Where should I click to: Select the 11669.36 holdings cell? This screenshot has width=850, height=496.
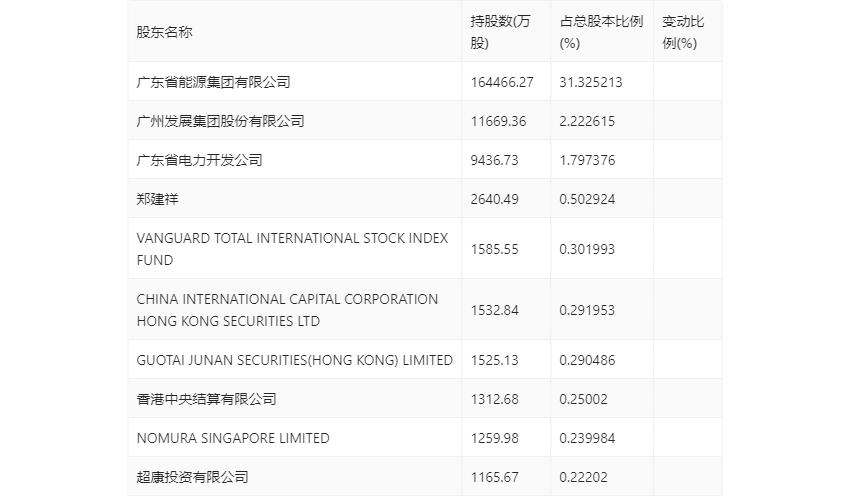coord(498,121)
